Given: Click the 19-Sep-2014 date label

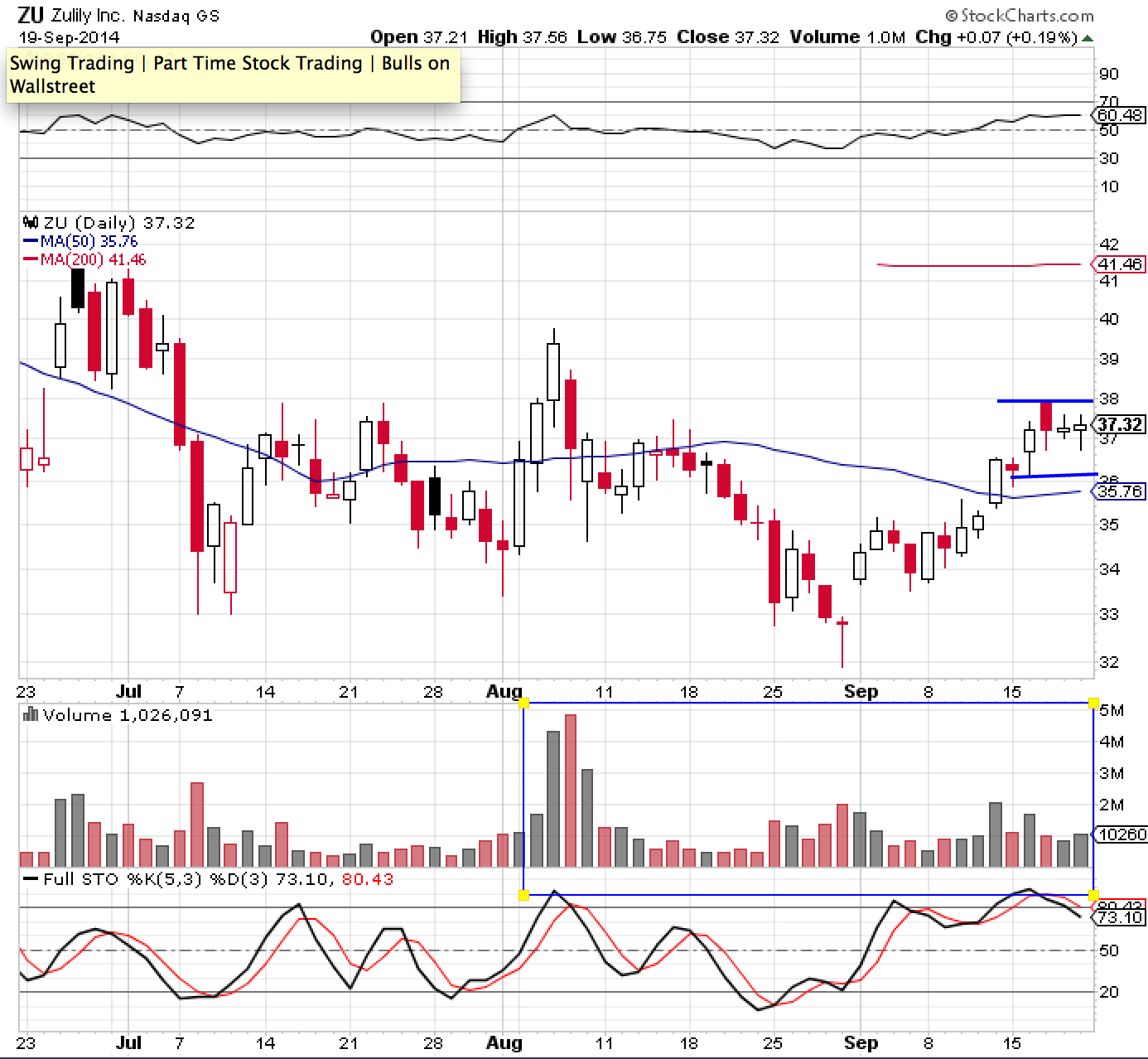Looking at the screenshot, I should pyautogui.click(x=69, y=37).
